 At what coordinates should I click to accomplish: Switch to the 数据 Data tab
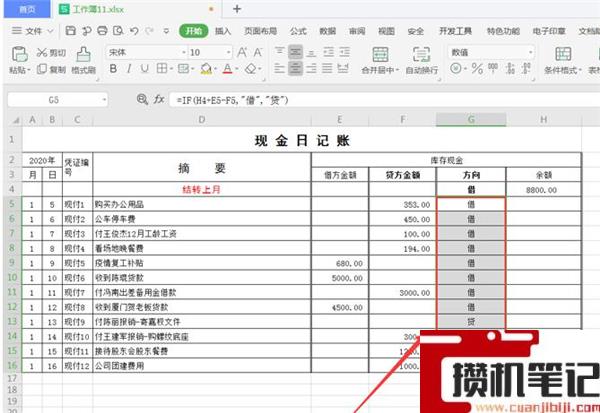[x=328, y=31]
